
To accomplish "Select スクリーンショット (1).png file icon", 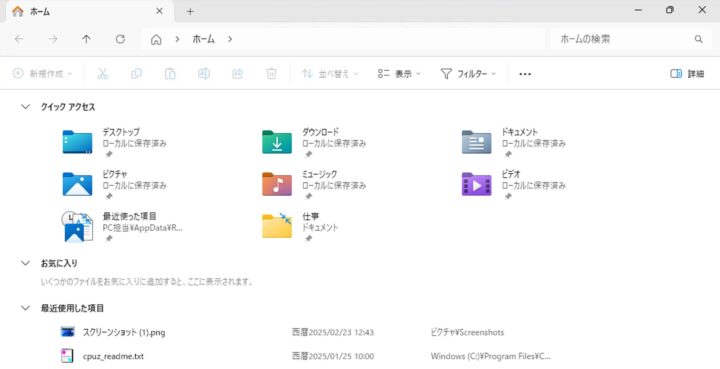I will [x=68, y=332].
